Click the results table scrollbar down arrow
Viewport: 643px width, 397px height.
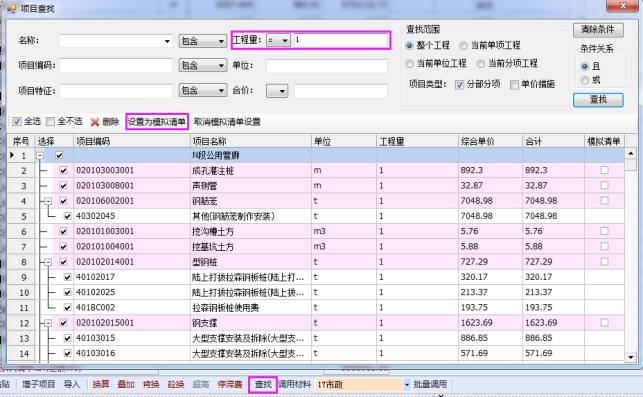click(x=631, y=357)
